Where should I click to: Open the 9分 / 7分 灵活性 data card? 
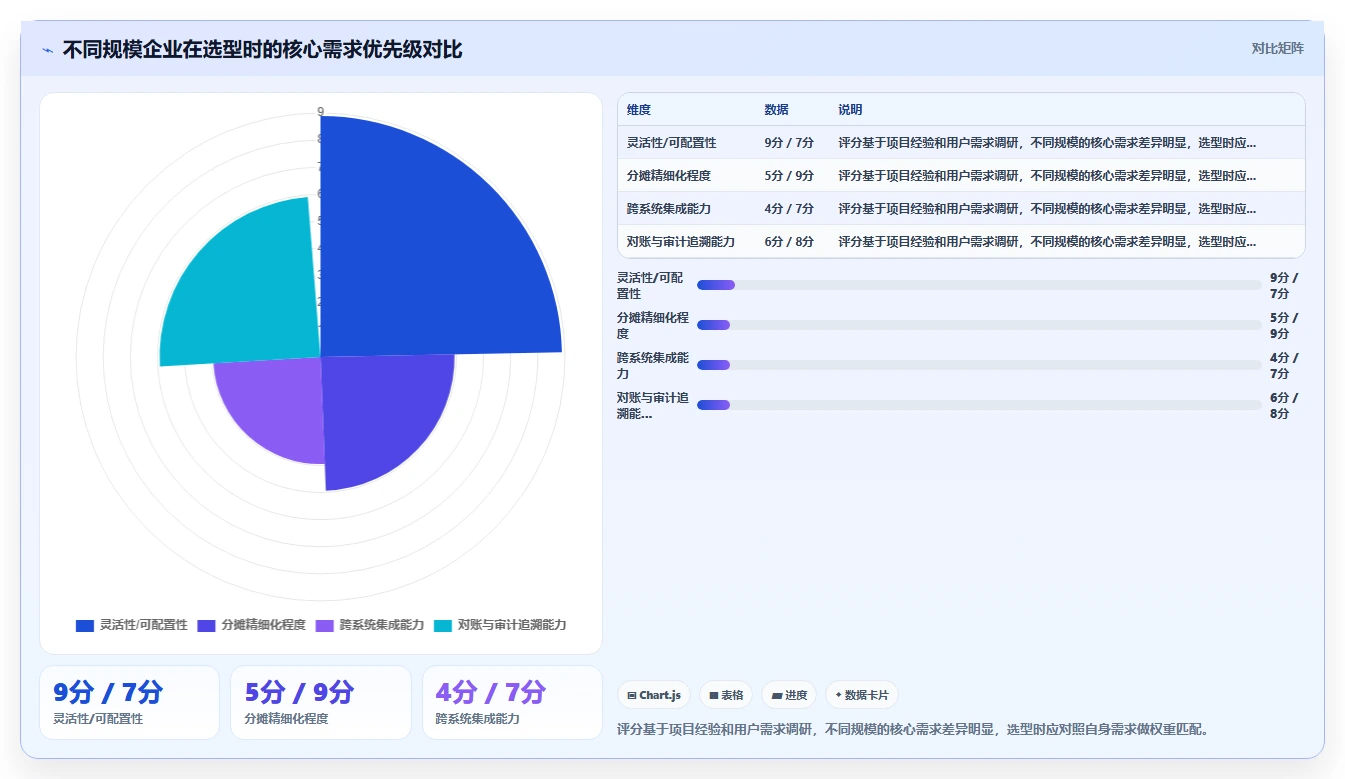129,702
